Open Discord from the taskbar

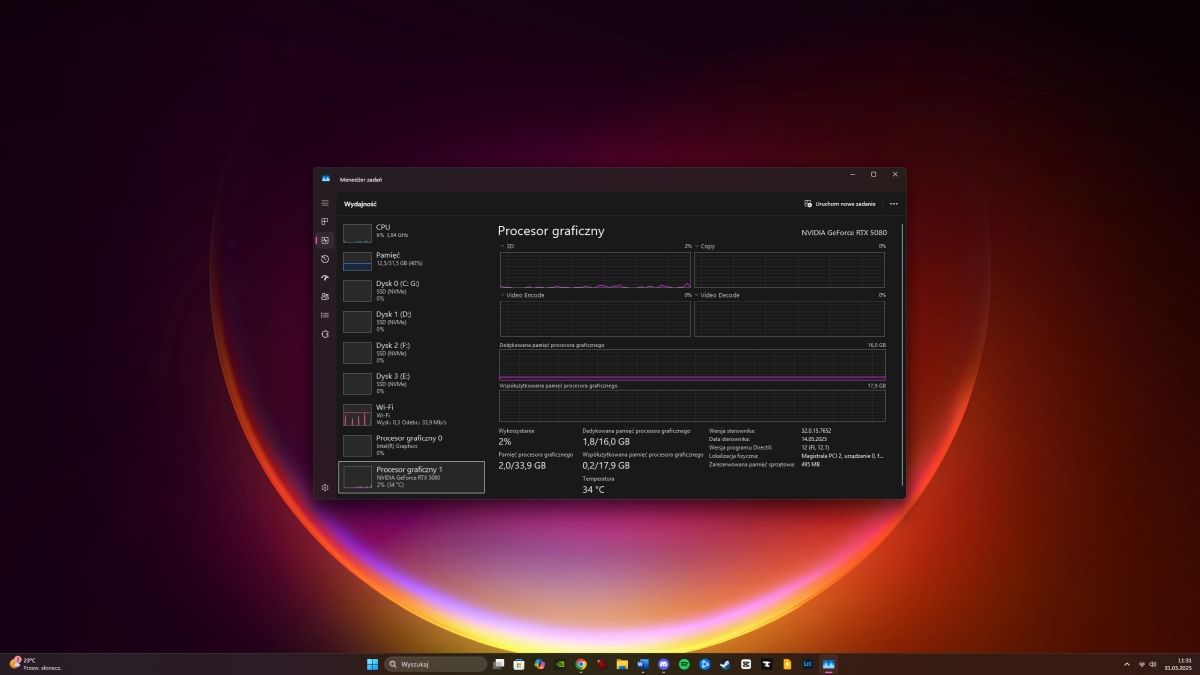pos(663,663)
